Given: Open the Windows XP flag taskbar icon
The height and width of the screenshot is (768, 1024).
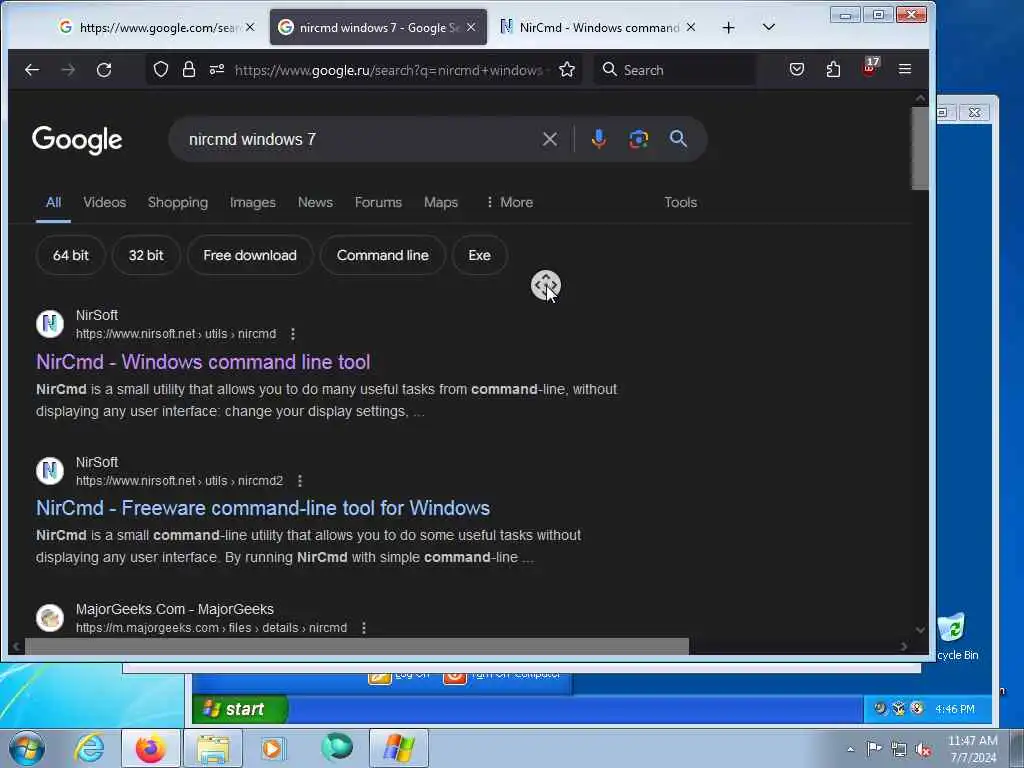Looking at the screenshot, I should tap(399, 748).
